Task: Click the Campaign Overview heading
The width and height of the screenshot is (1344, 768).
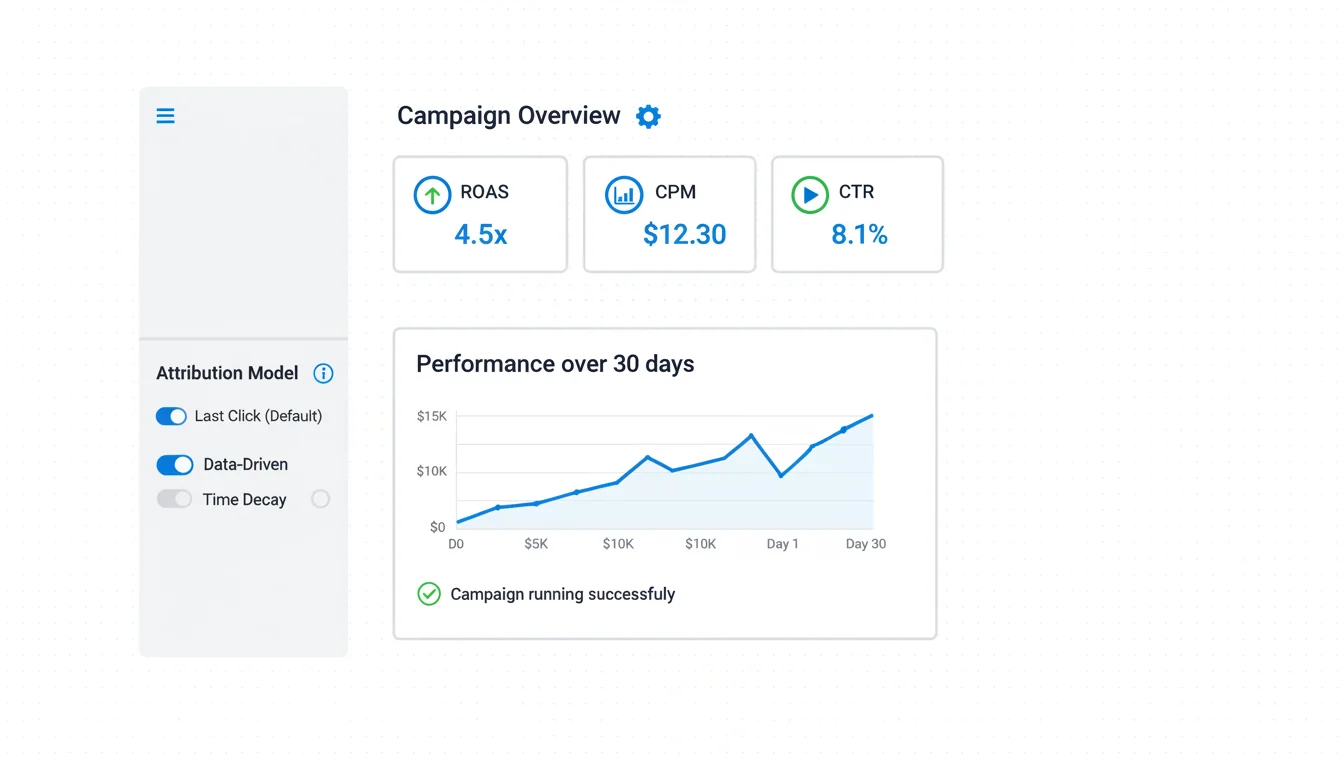Action: 508,116
